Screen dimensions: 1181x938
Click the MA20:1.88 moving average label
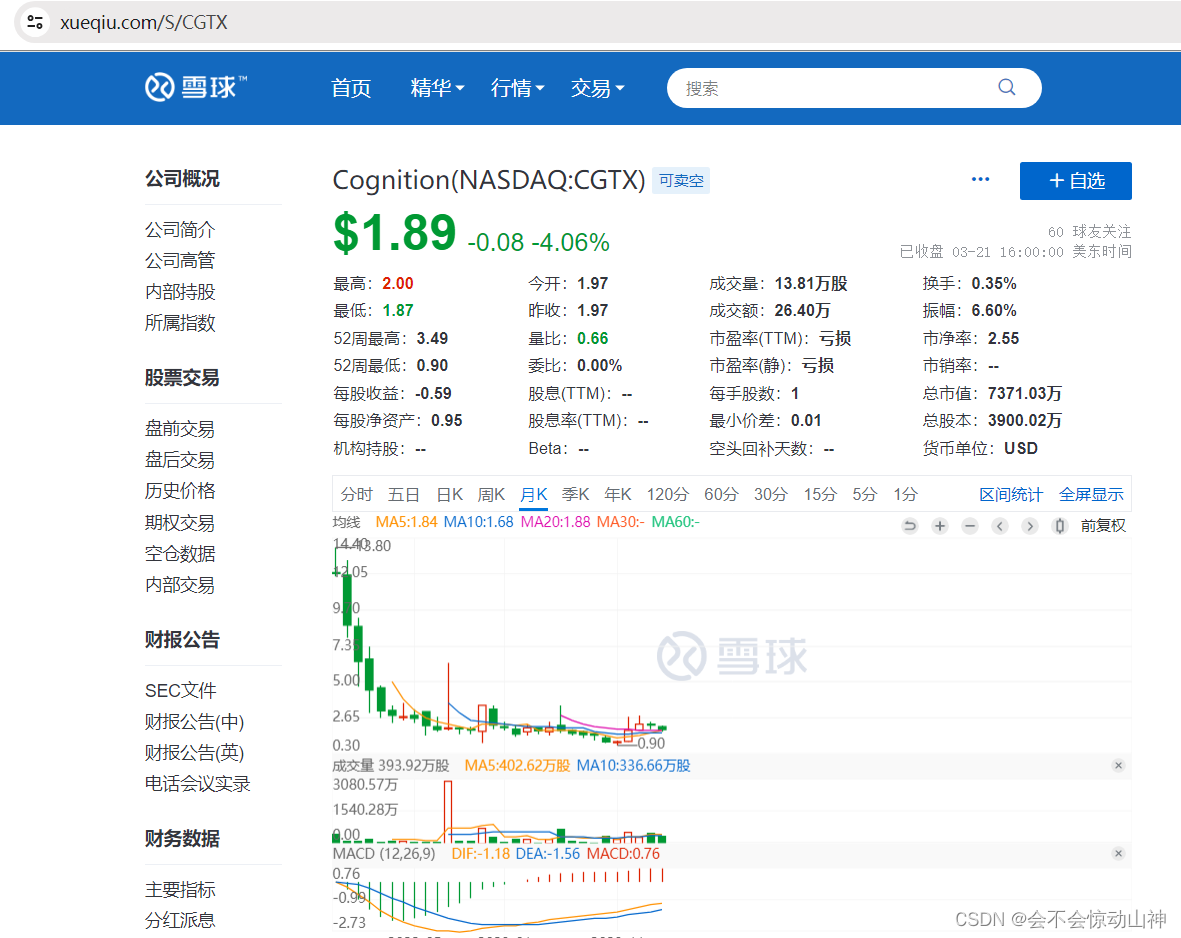point(555,522)
